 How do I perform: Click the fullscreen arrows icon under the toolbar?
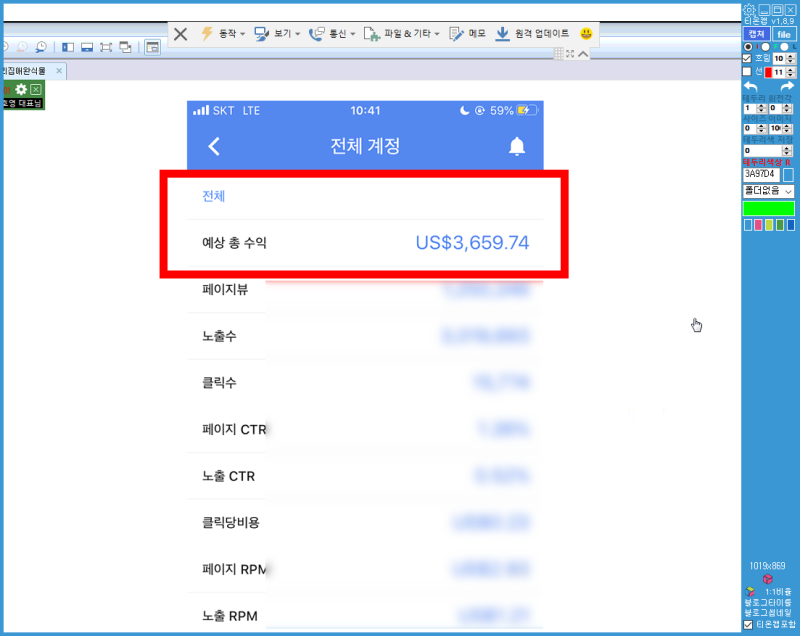pos(570,54)
